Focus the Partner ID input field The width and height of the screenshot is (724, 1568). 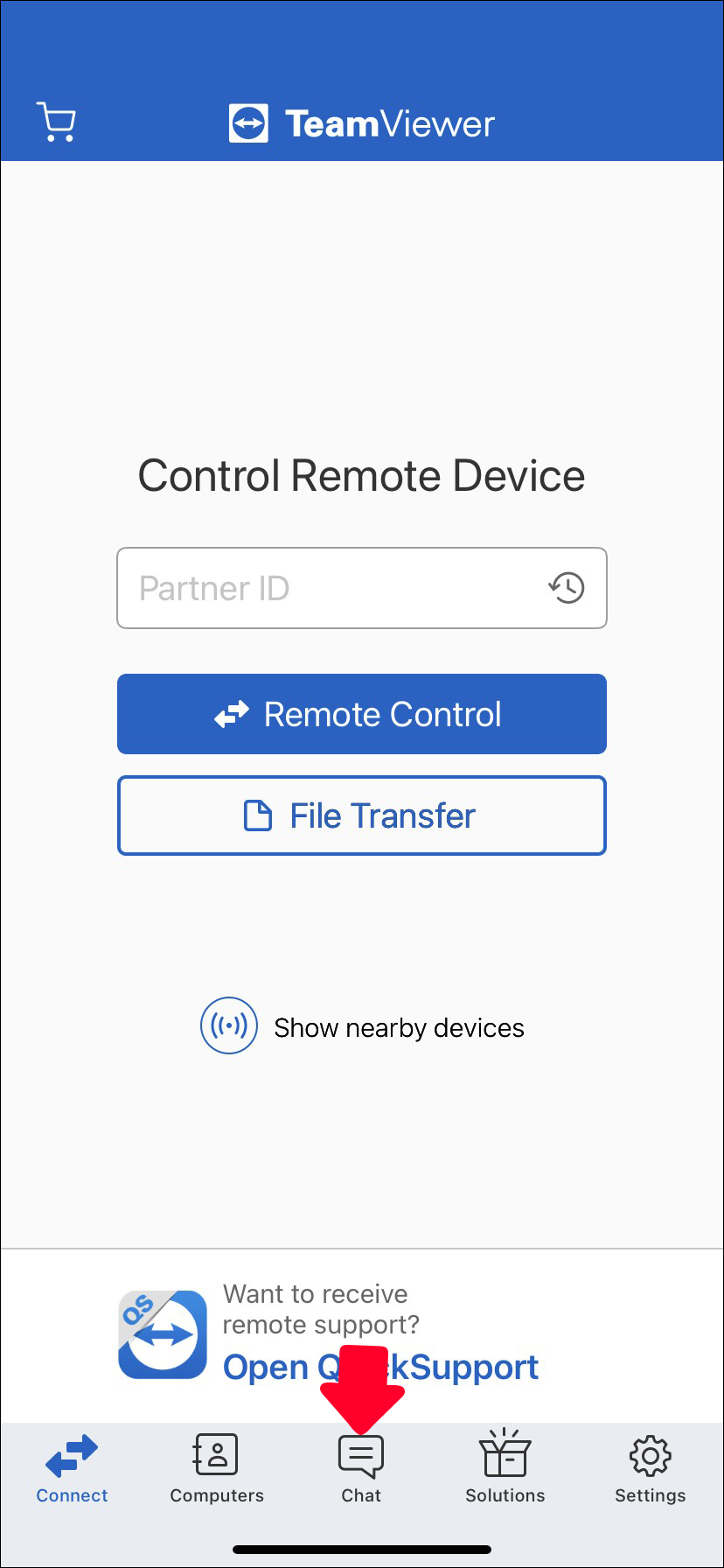[362, 588]
